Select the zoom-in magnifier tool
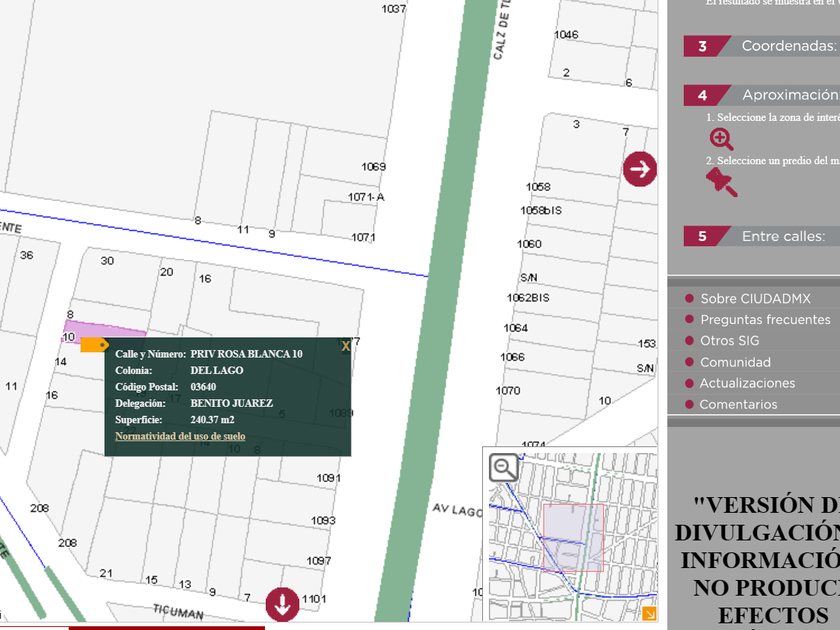840x630 pixels. [x=721, y=139]
